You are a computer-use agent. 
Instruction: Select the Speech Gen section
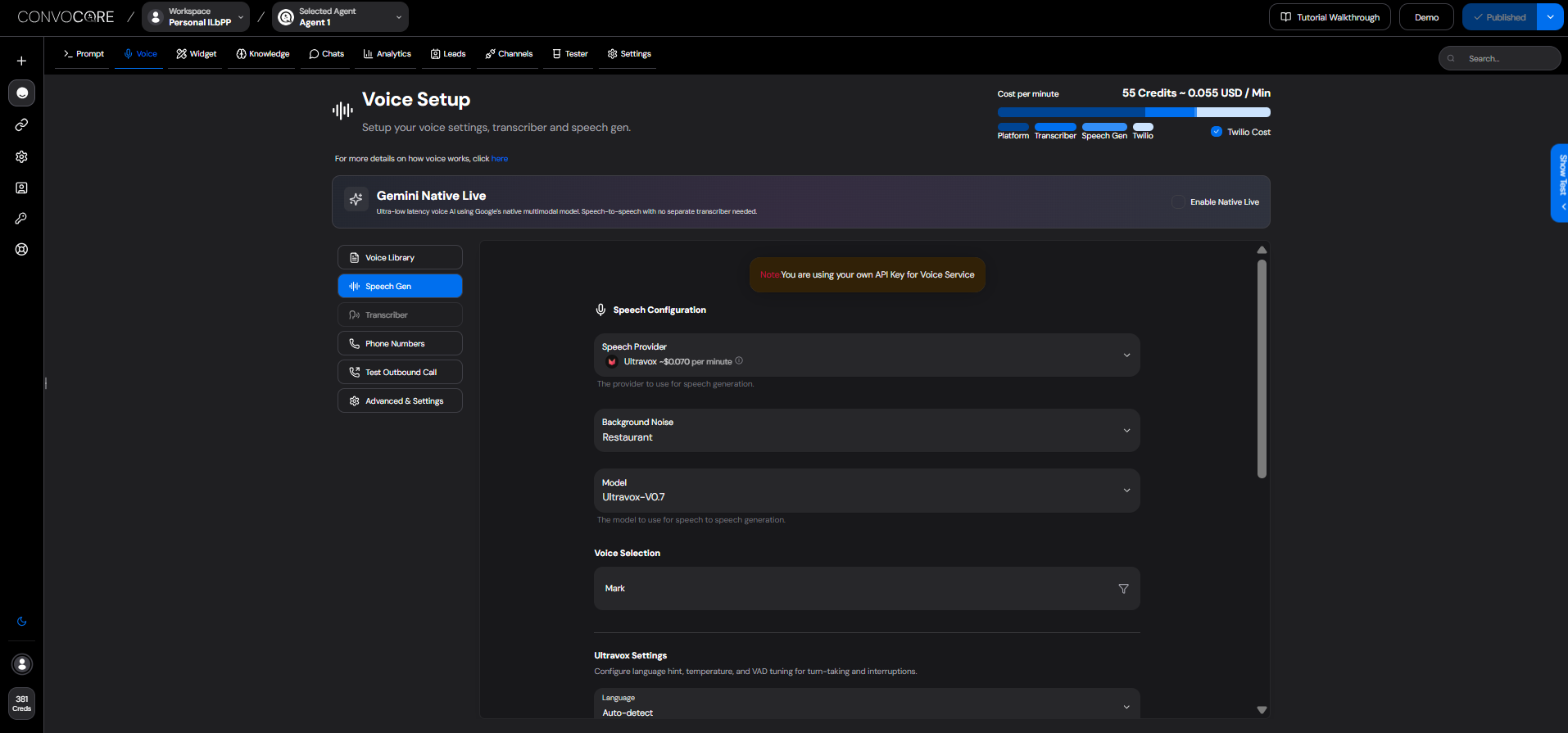[x=400, y=286]
